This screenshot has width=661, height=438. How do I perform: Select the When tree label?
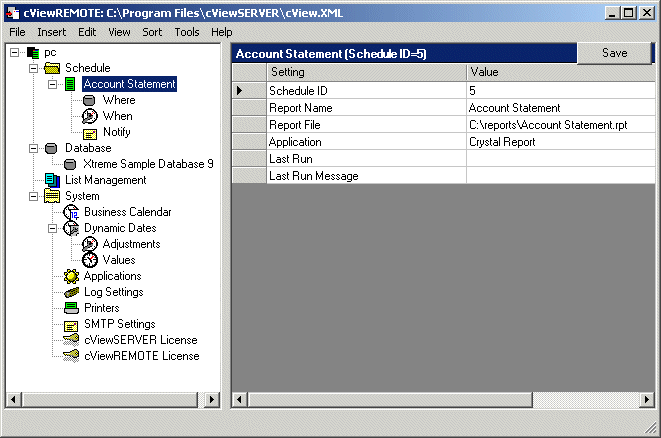(118, 116)
